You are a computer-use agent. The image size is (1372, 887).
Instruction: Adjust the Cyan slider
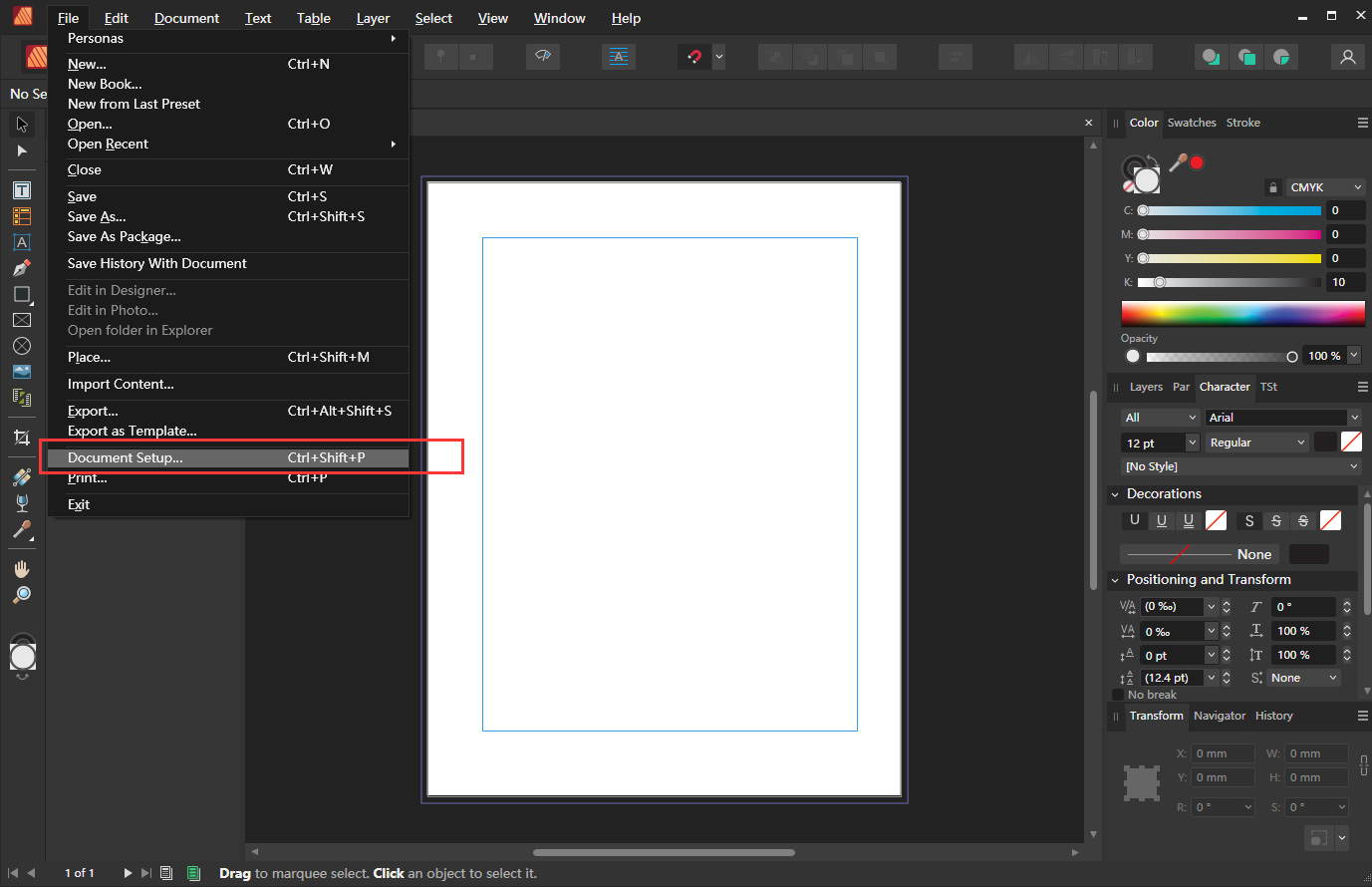1230,210
